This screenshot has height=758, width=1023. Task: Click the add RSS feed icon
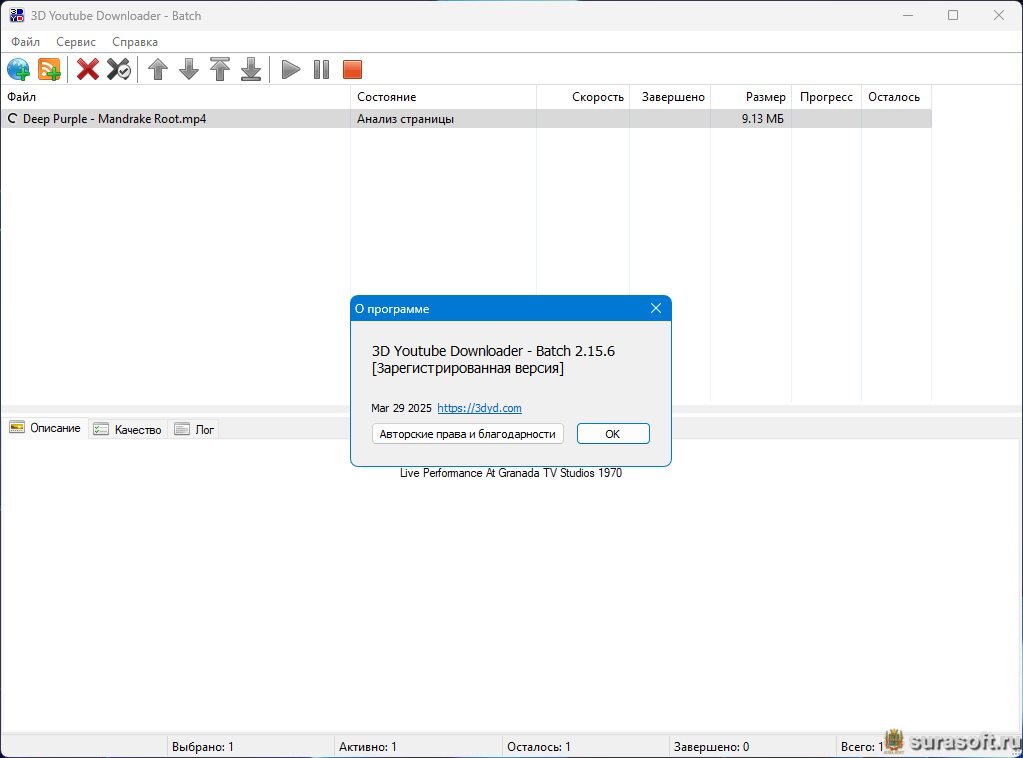[49, 69]
